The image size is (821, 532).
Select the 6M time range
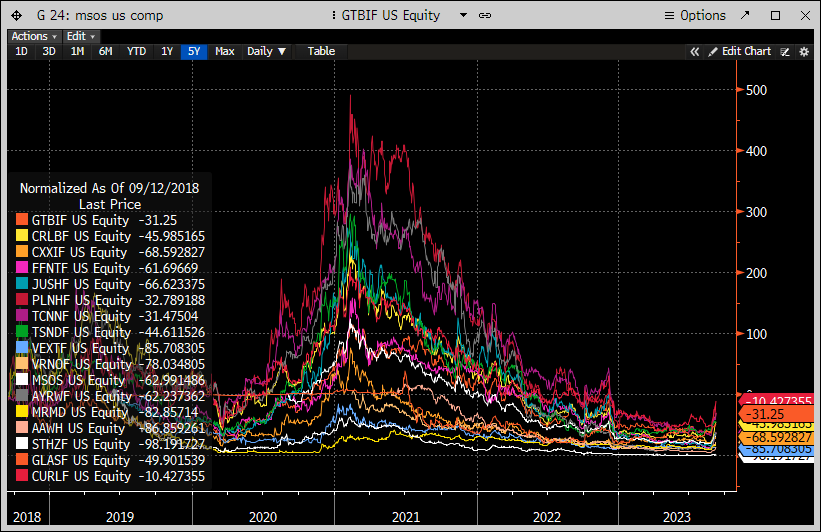106,51
